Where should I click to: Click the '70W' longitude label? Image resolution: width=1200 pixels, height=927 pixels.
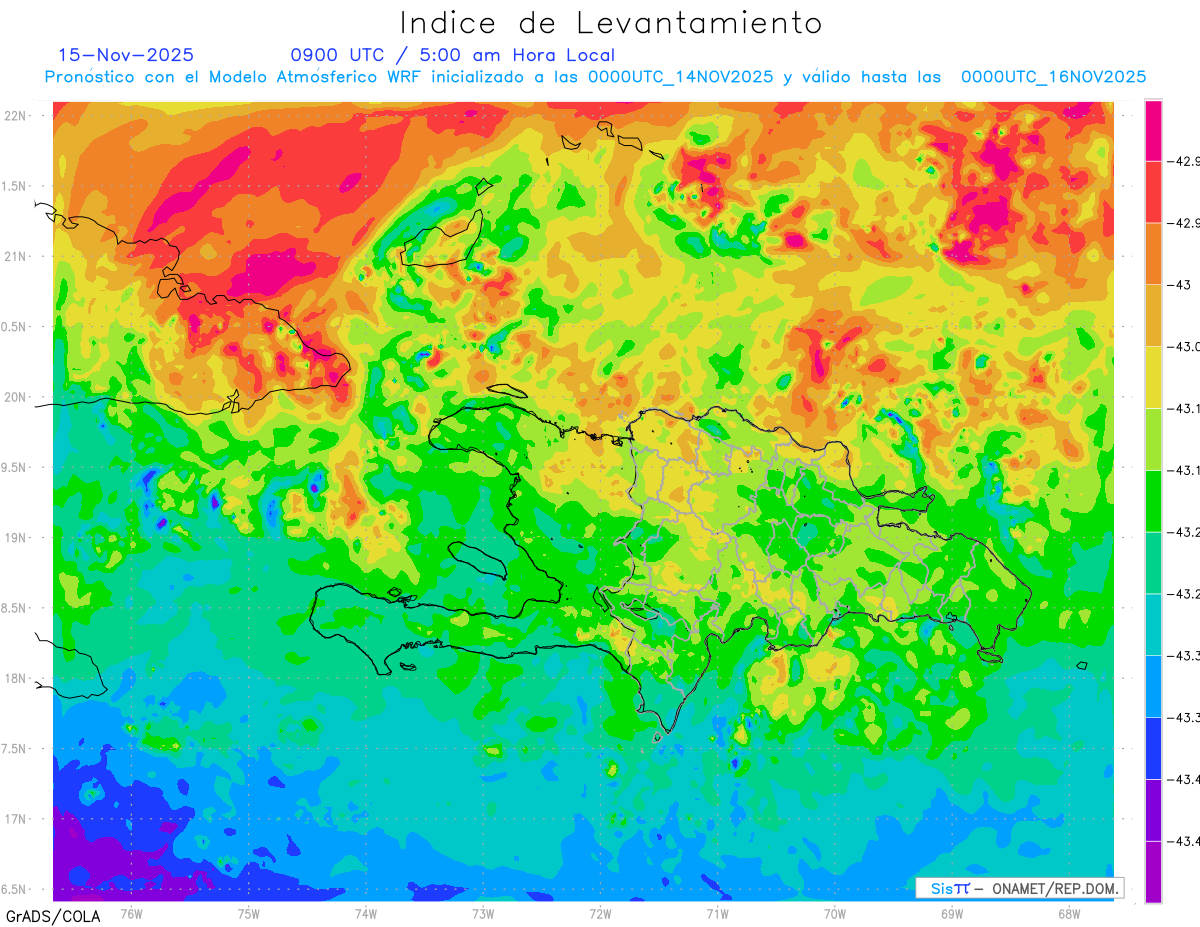coord(834,913)
